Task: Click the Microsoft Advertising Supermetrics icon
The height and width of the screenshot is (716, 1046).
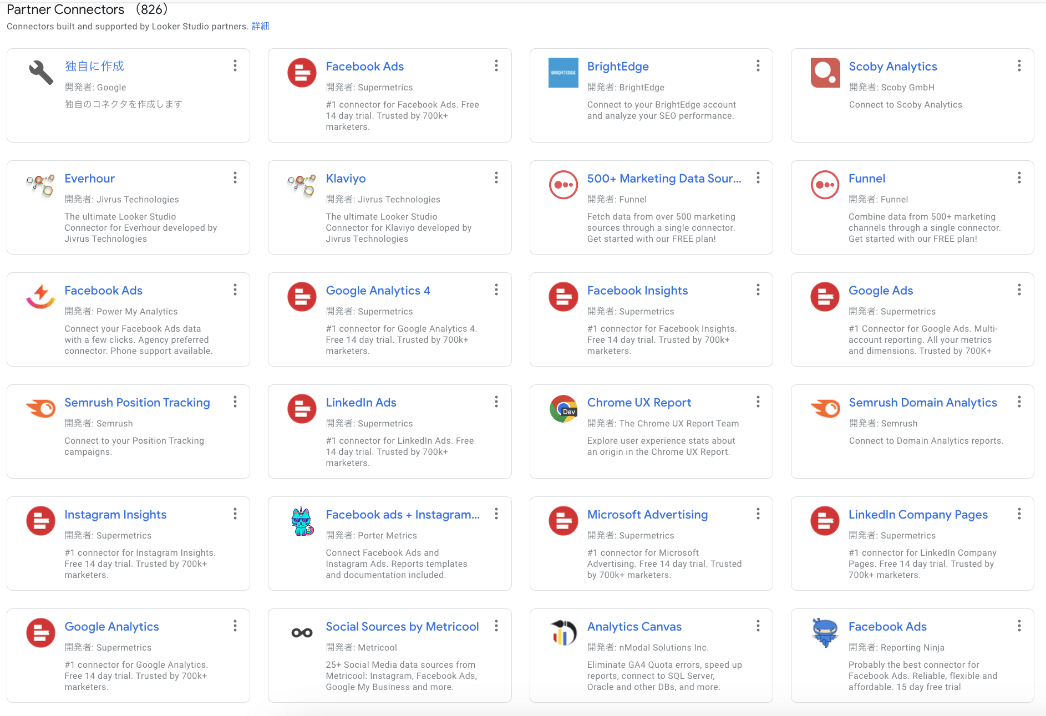Action: tap(563, 521)
